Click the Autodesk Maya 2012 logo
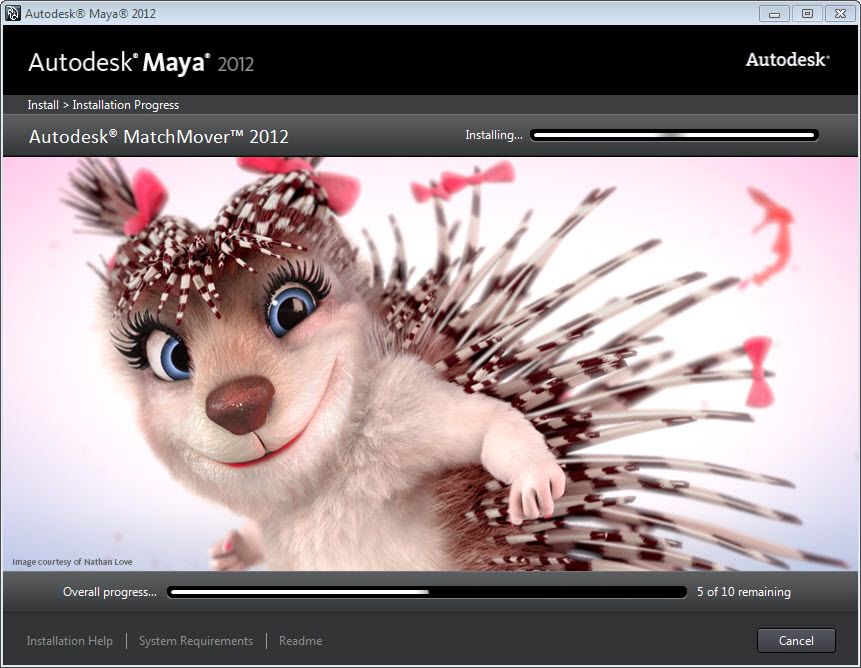The width and height of the screenshot is (861, 668). tap(141, 63)
